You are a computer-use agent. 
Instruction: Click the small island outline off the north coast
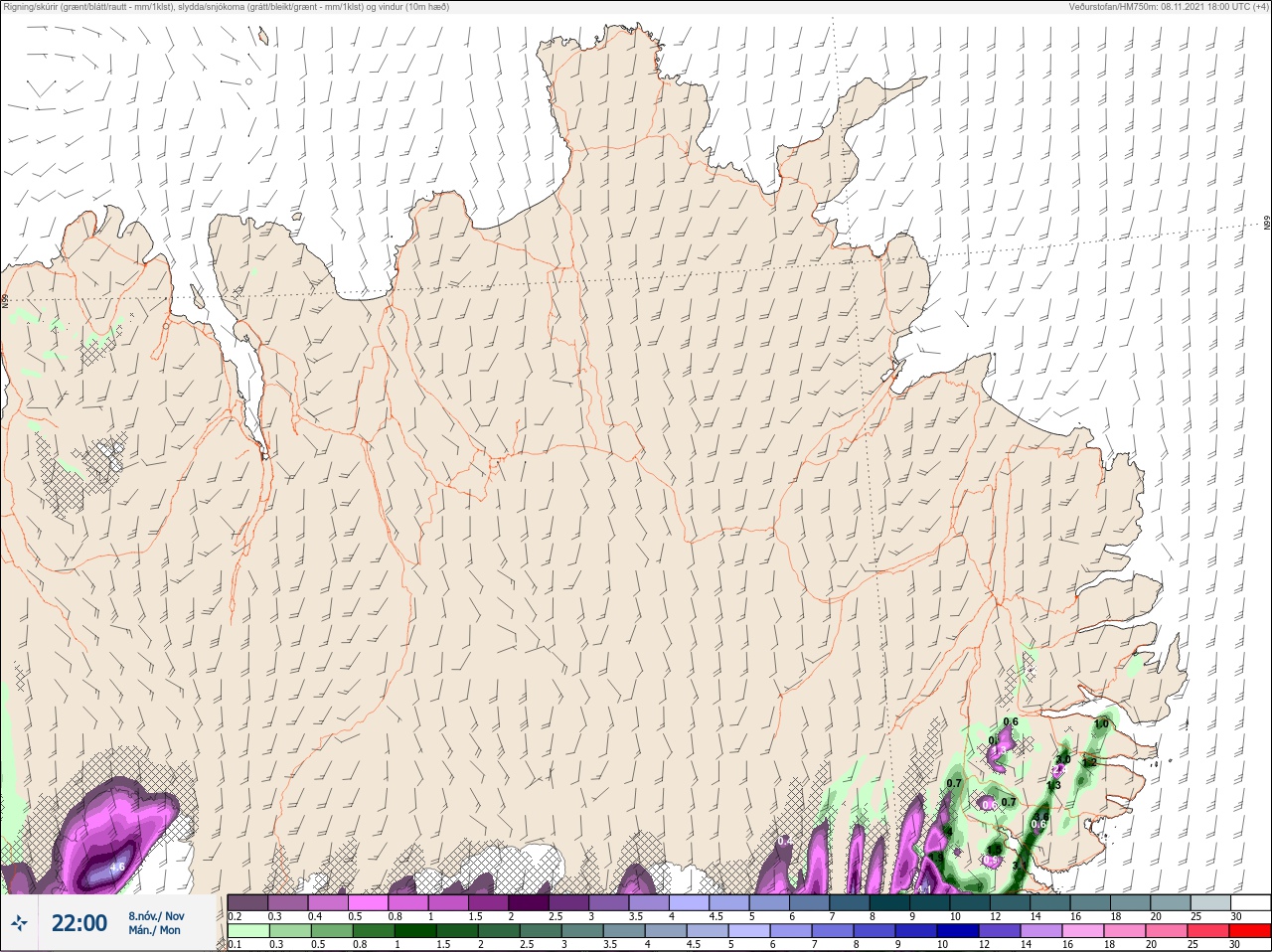(x=263, y=36)
